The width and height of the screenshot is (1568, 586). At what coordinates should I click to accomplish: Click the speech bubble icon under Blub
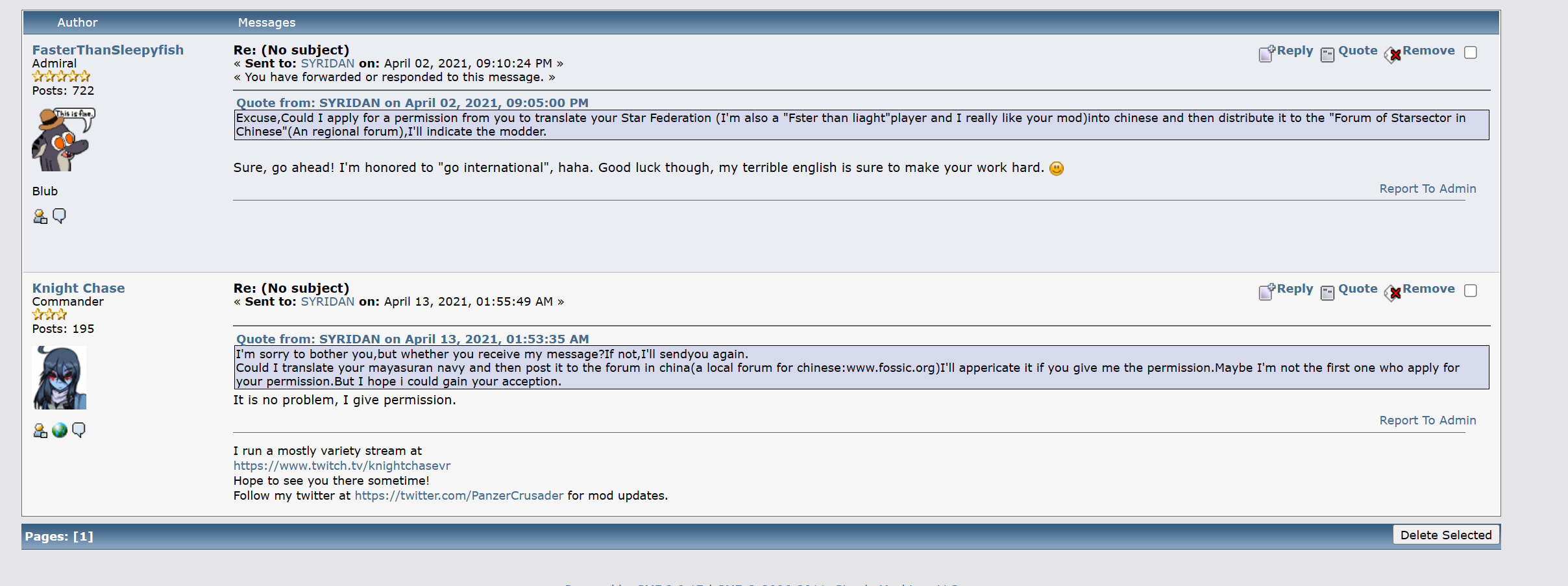tap(59, 215)
